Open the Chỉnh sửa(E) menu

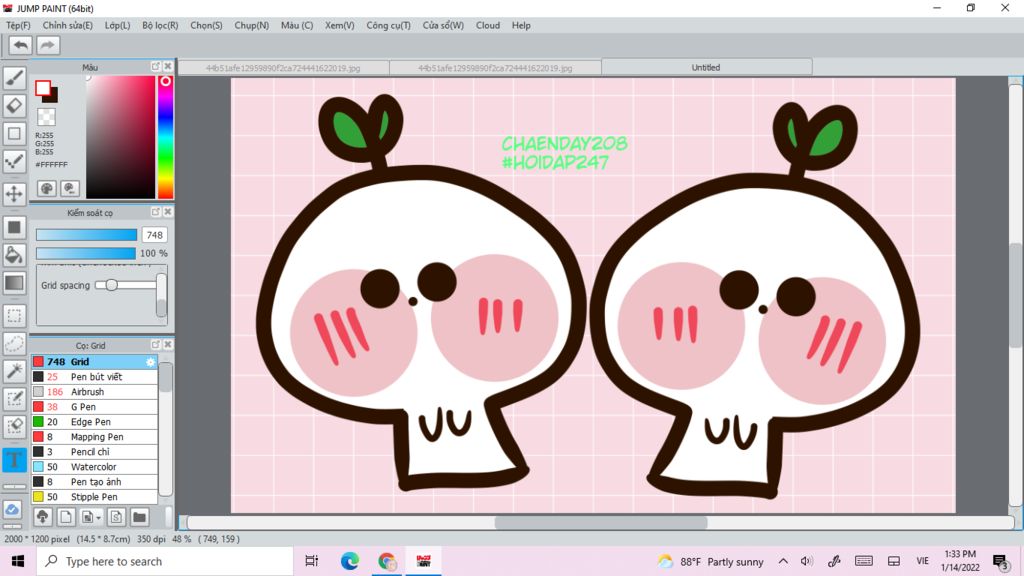pyautogui.click(x=68, y=25)
